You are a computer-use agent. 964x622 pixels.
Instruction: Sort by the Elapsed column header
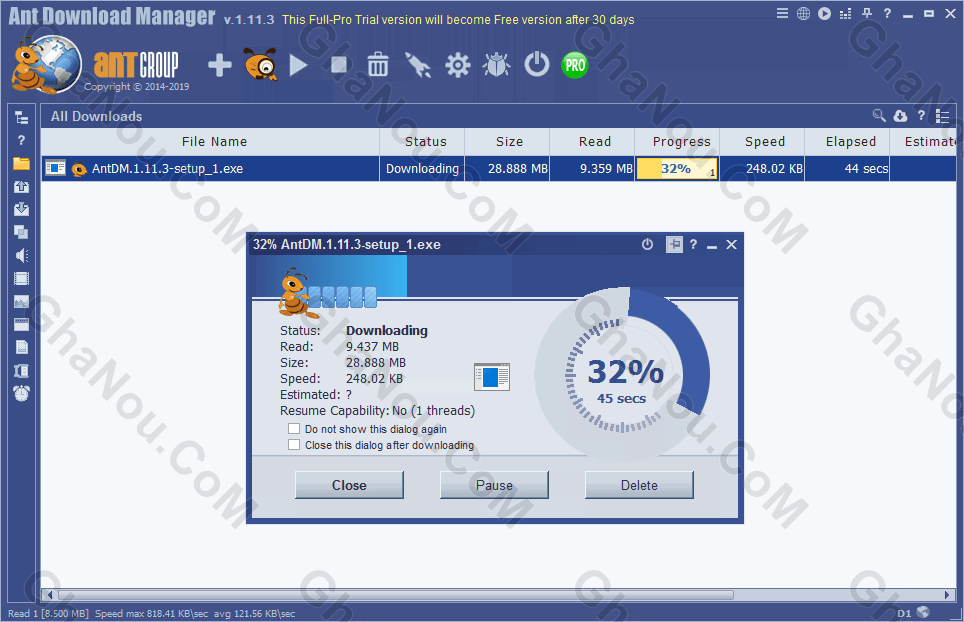847,142
